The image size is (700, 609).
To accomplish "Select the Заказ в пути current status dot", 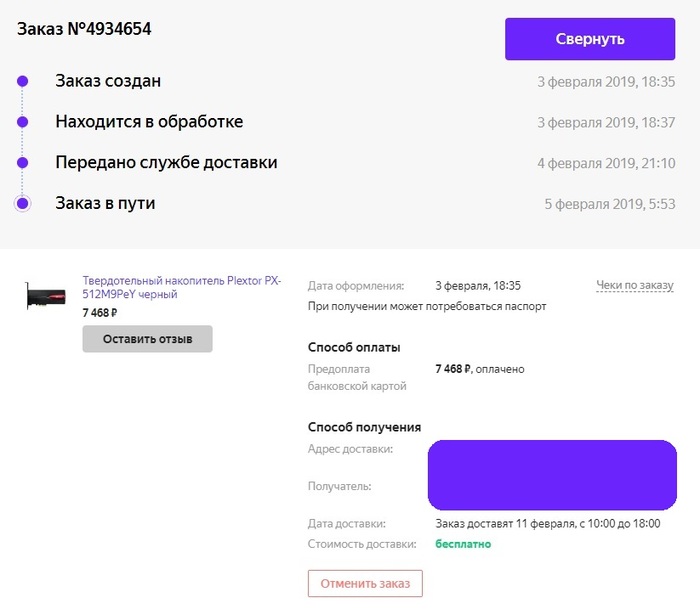I will [23, 204].
